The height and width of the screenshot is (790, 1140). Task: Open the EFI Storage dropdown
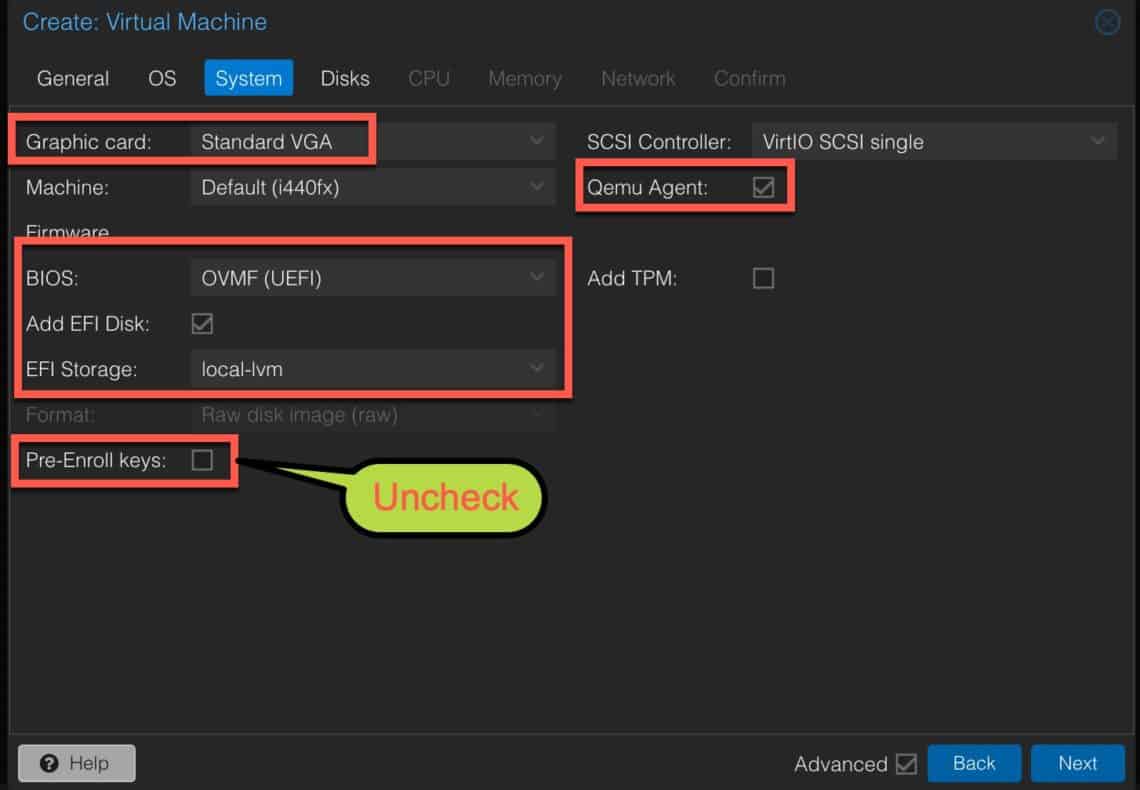pyautogui.click(x=537, y=368)
